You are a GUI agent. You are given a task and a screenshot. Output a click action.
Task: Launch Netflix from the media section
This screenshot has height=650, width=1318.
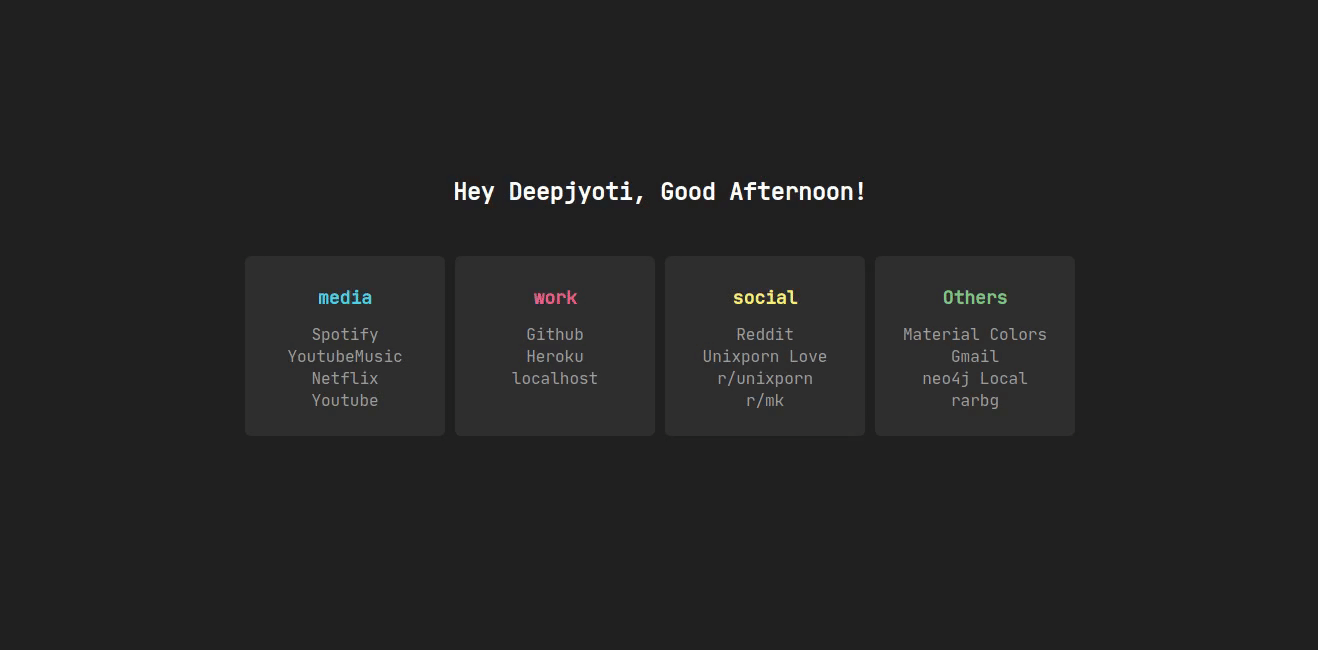point(344,378)
